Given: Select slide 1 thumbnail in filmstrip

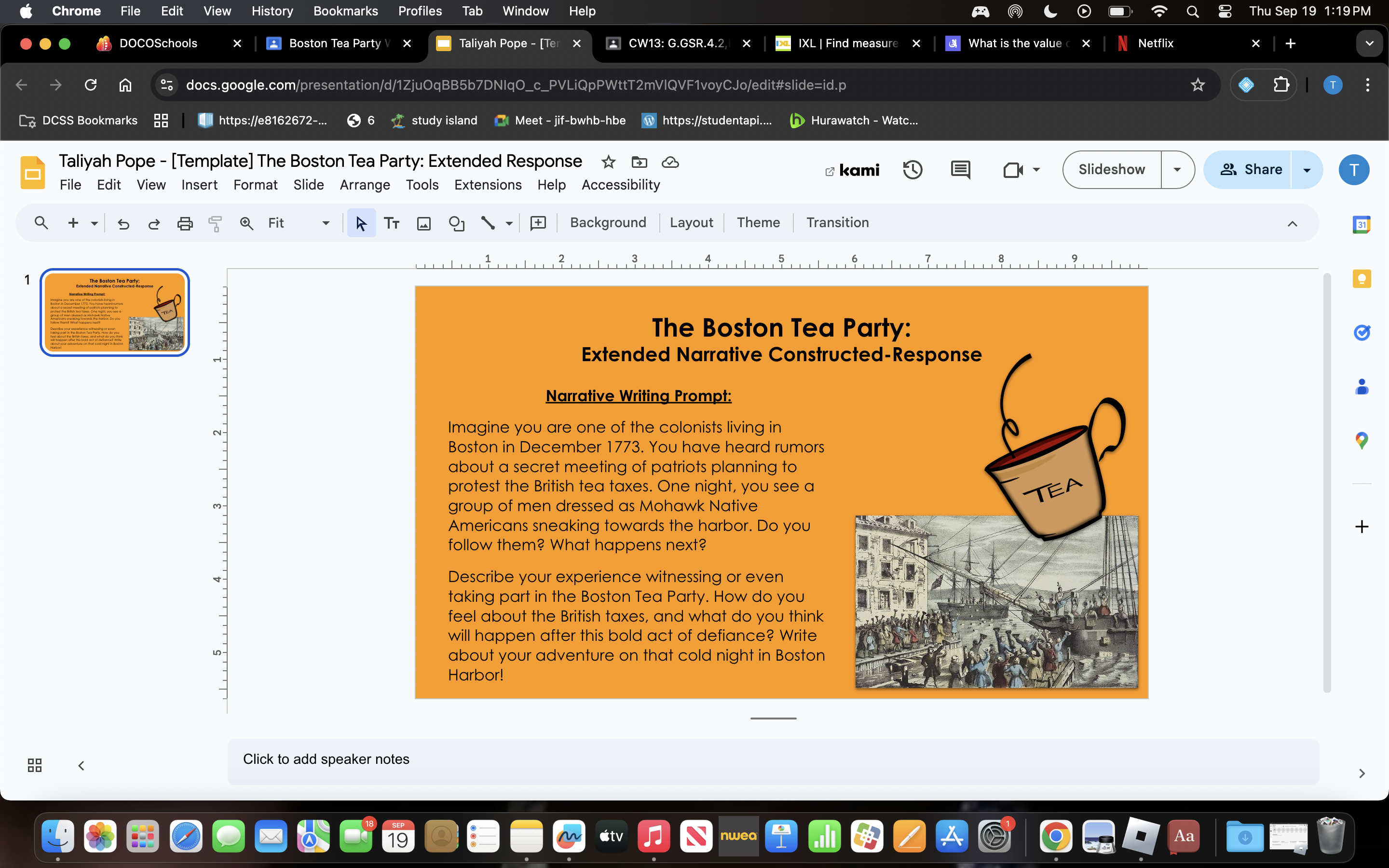Looking at the screenshot, I should pos(115,312).
